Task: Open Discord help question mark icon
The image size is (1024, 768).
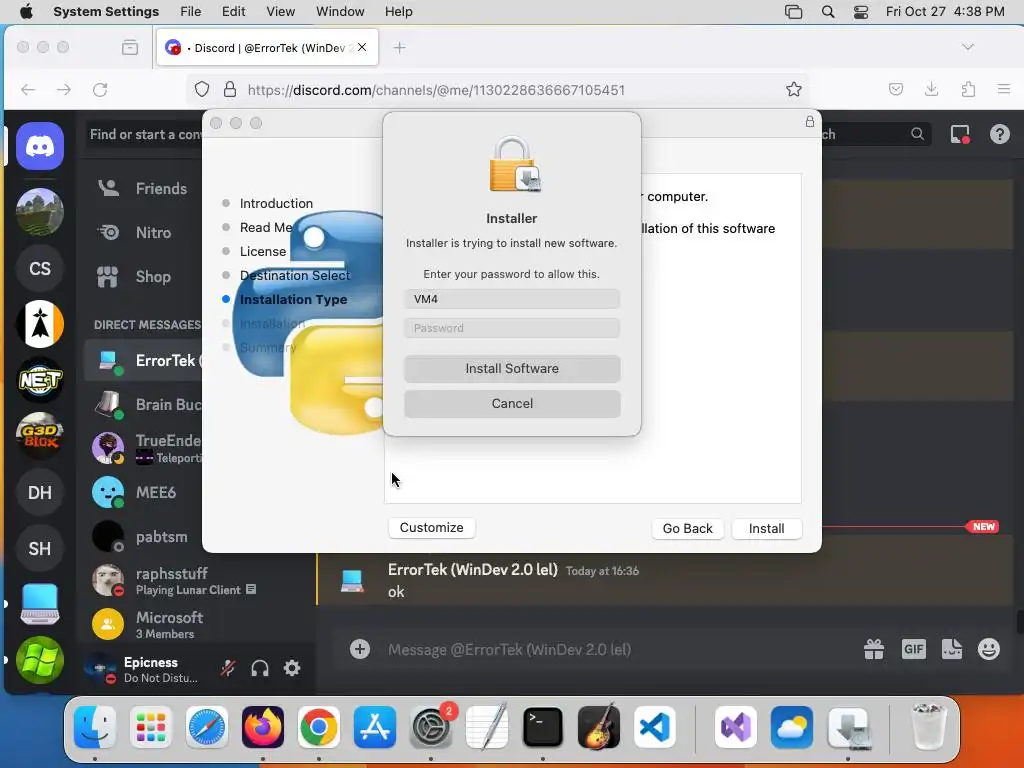Action: click(999, 135)
